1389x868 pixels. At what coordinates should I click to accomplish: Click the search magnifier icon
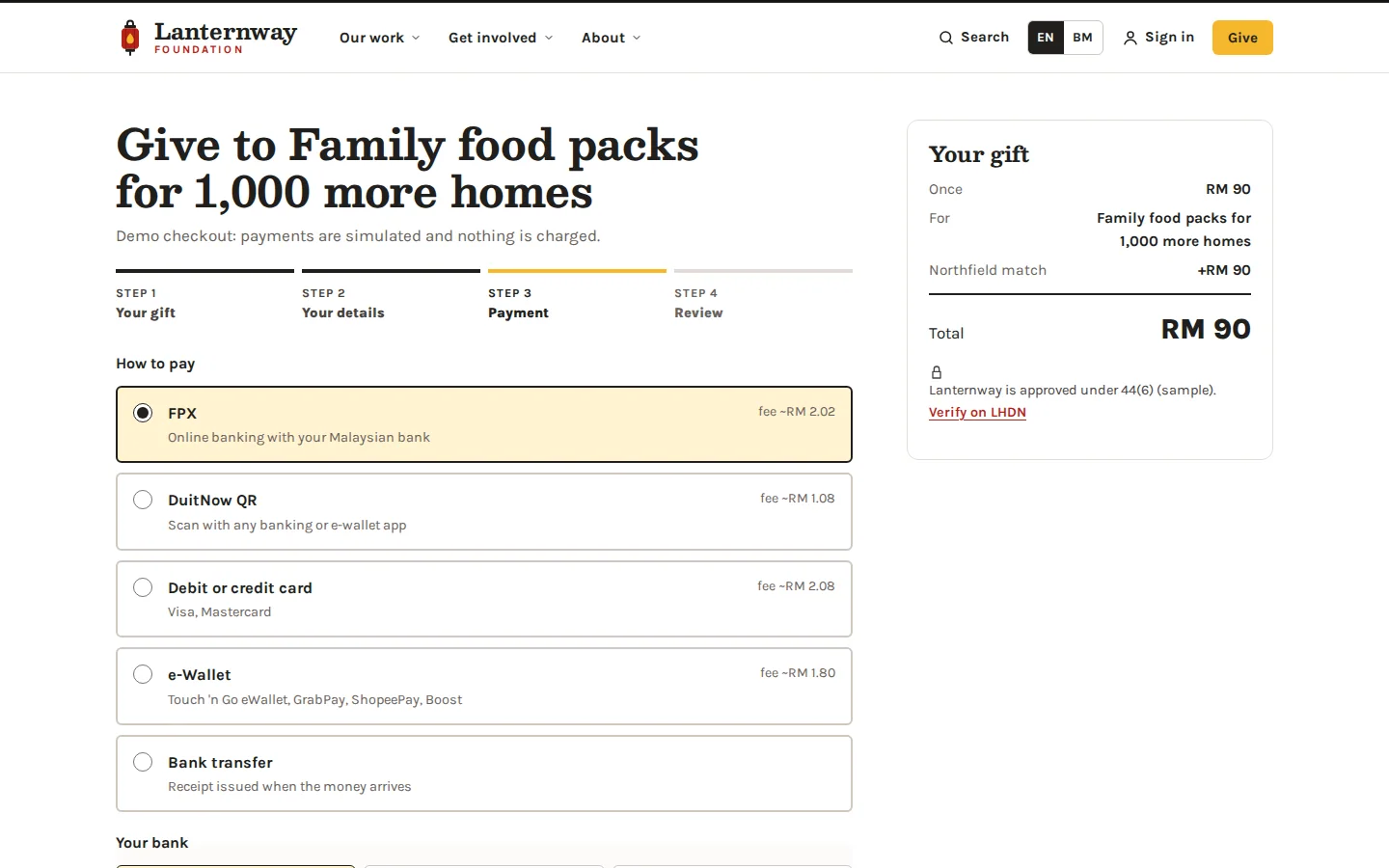(x=946, y=38)
